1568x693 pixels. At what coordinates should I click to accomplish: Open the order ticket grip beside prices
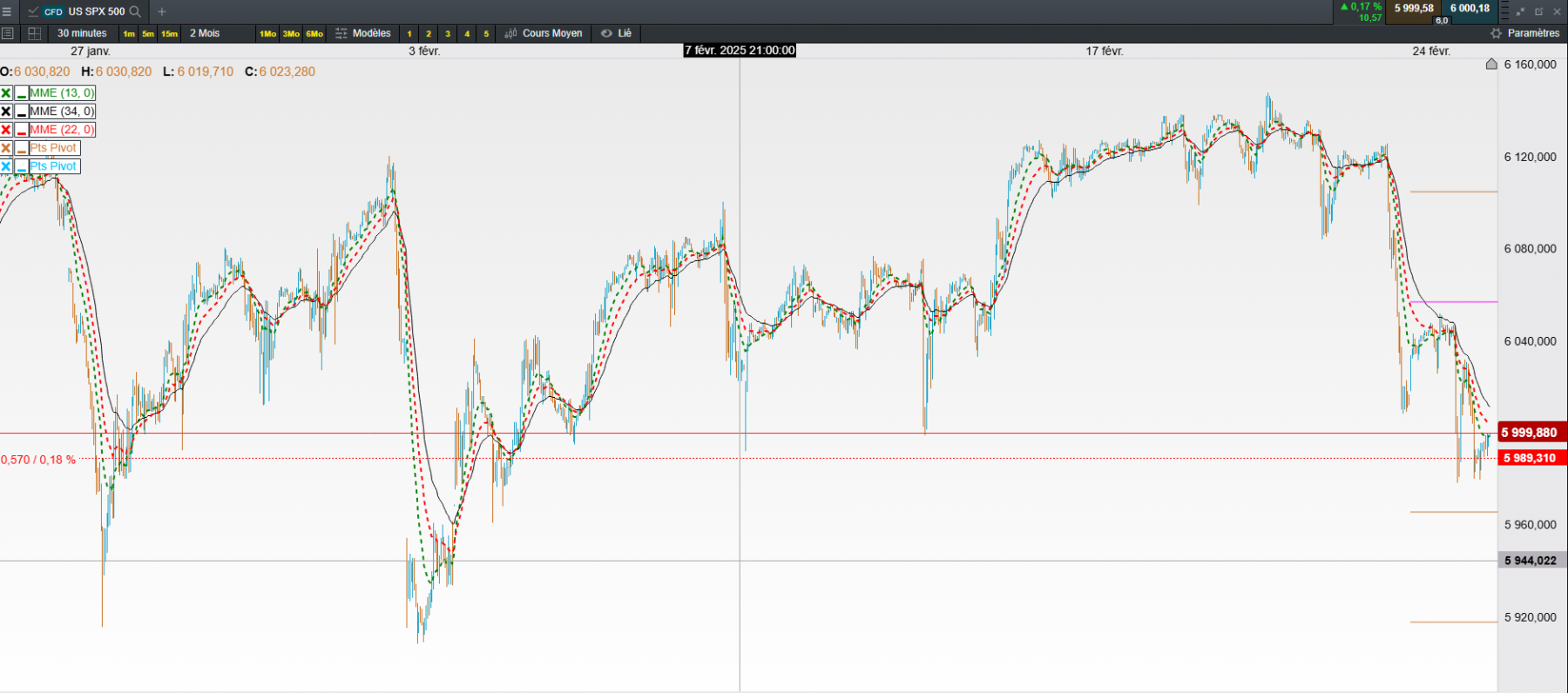point(1504,11)
